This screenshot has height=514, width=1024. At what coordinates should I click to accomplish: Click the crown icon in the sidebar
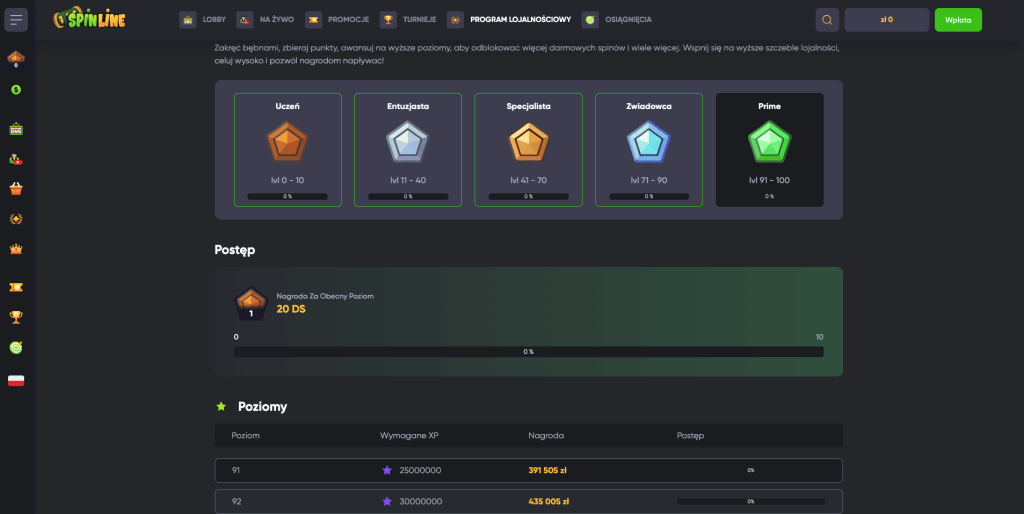tap(16, 248)
